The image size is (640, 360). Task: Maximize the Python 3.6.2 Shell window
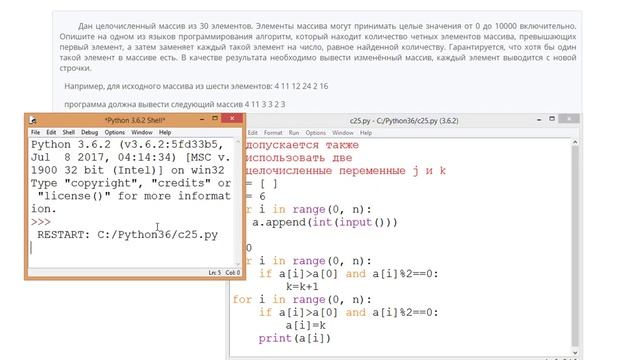point(215,119)
